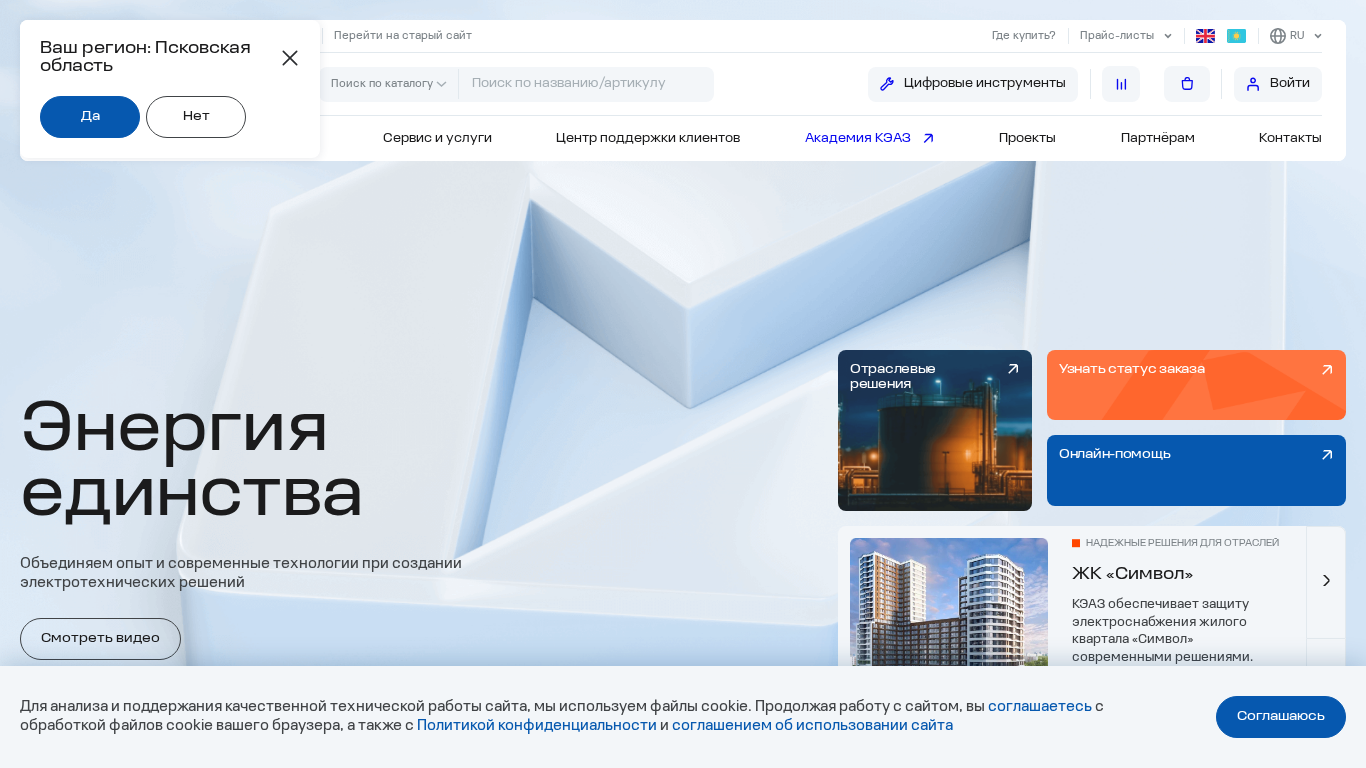Viewport: 1366px width, 768px height.
Task: Open Цифровые инструменты
Action: pyautogui.click(x=973, y=84)
